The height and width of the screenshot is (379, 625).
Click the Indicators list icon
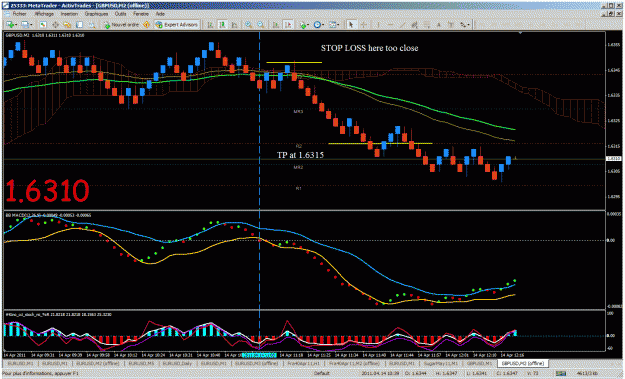(x=303, y=25)
